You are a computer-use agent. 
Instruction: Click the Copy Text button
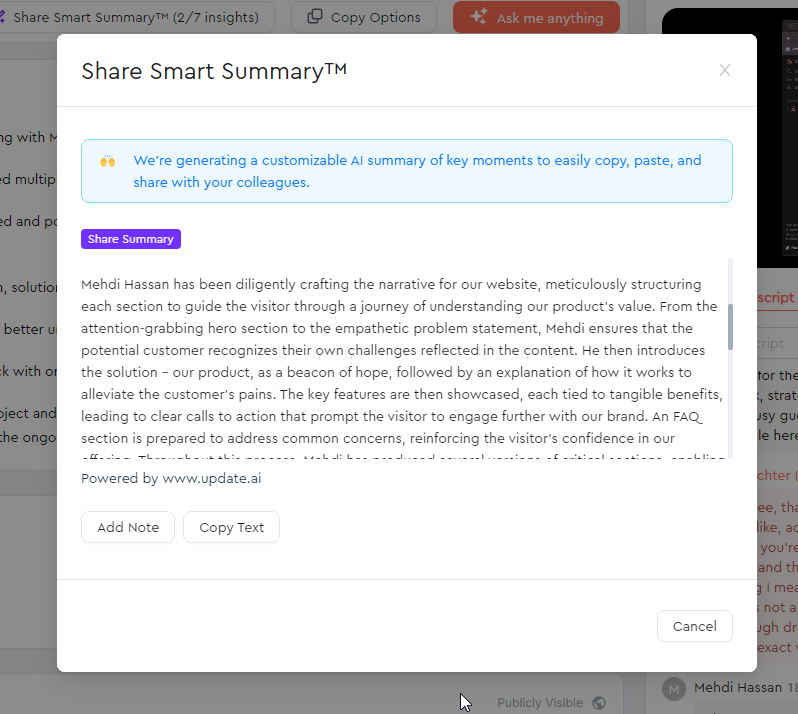(231, 527)
